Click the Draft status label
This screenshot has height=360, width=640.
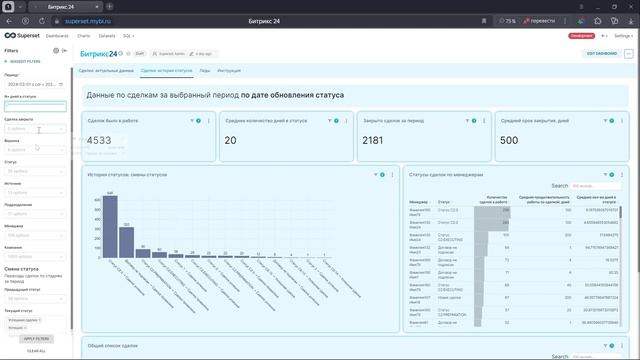(x=140, y=53)
